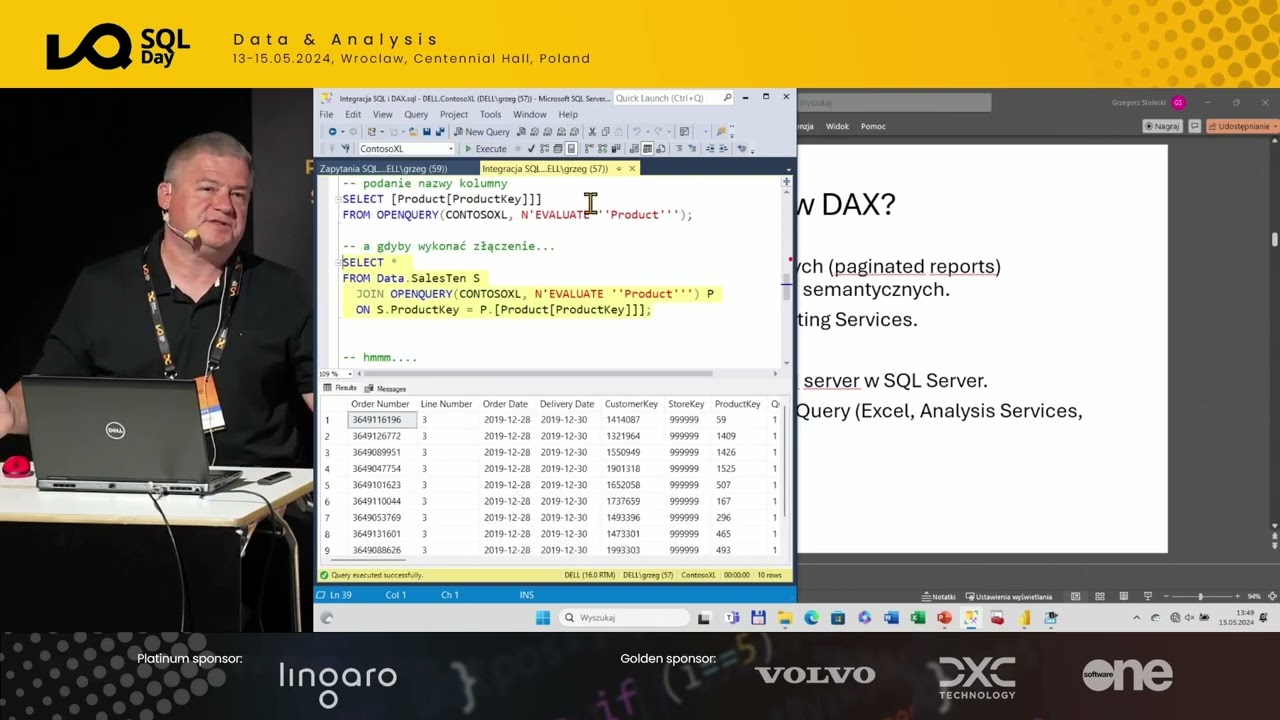Screen dimensions: 1280x720
Task: Click the Open File icon
Action: 412,132
